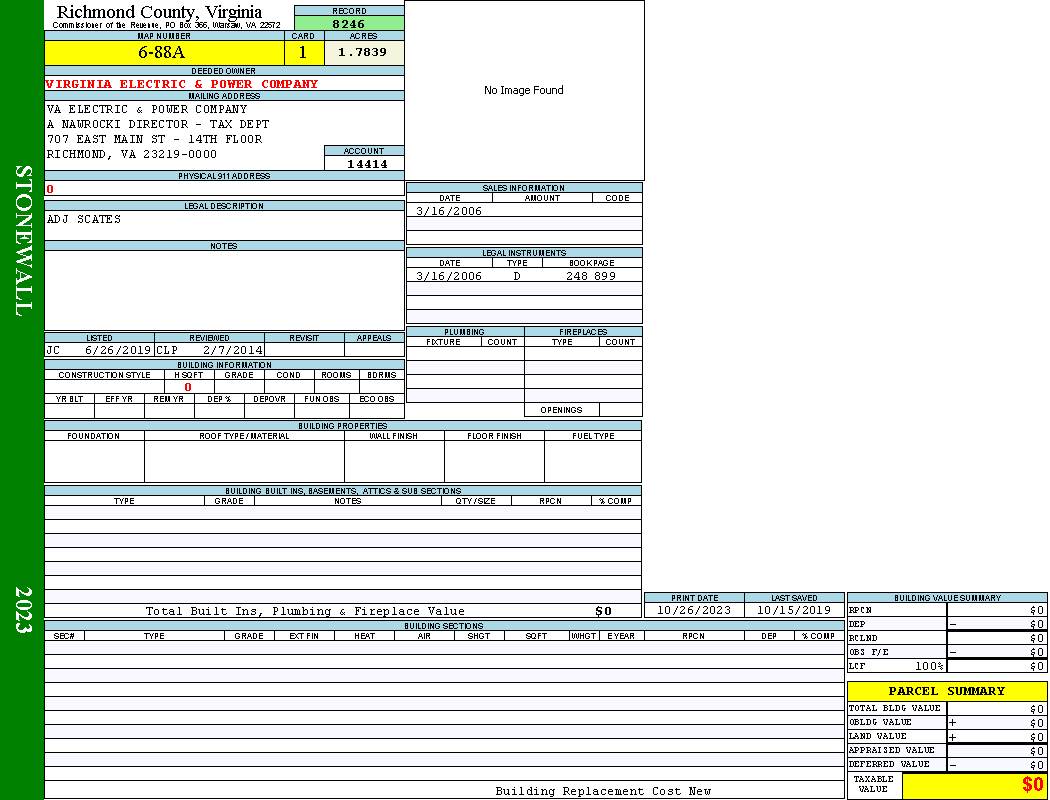Click the account number 14414
The image size is (1050, 800).
[x=366, y=164]
